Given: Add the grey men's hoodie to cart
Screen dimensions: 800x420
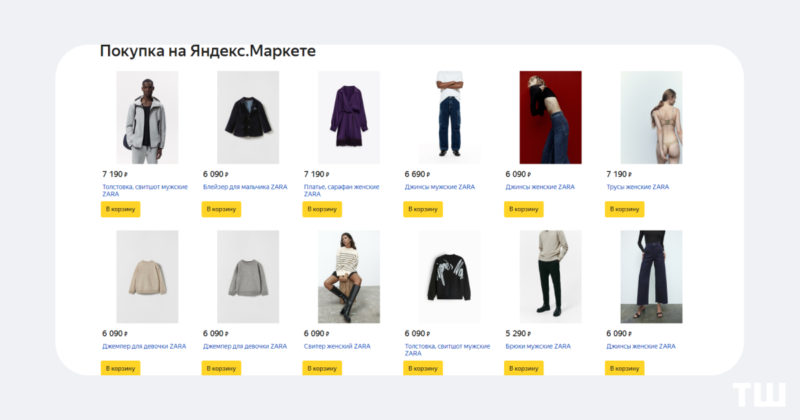Looking at the screenshot, I should 120,209.
